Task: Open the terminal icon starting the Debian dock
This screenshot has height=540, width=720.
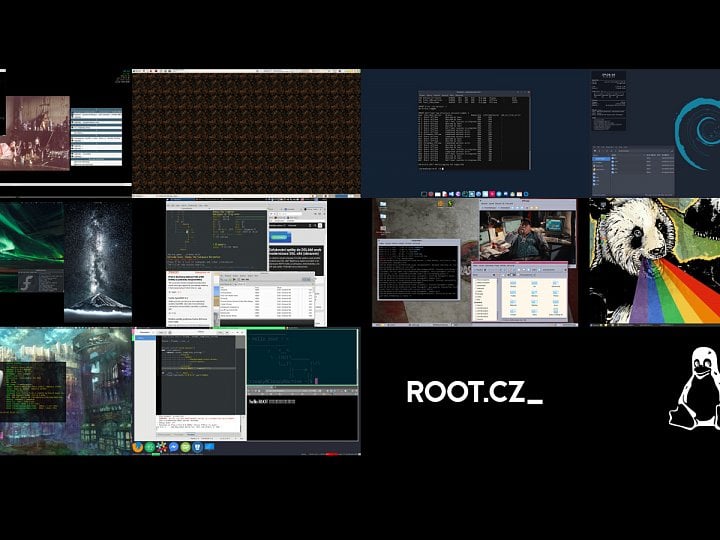Action: pos(424,194)
